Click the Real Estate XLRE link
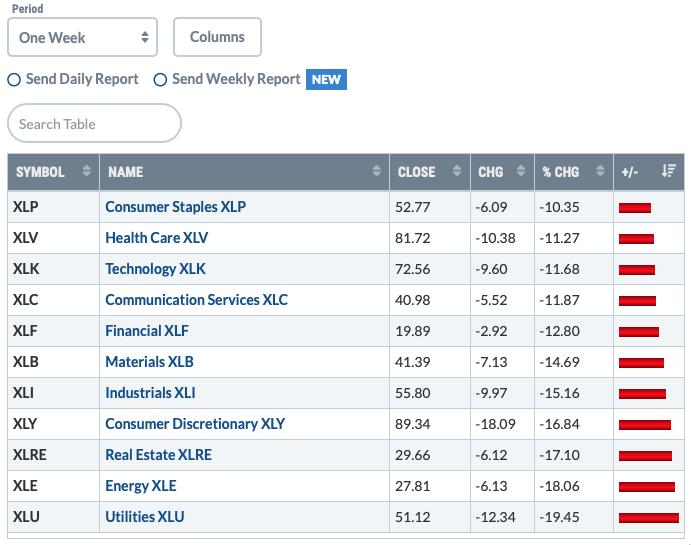 (x=158, y=455)
